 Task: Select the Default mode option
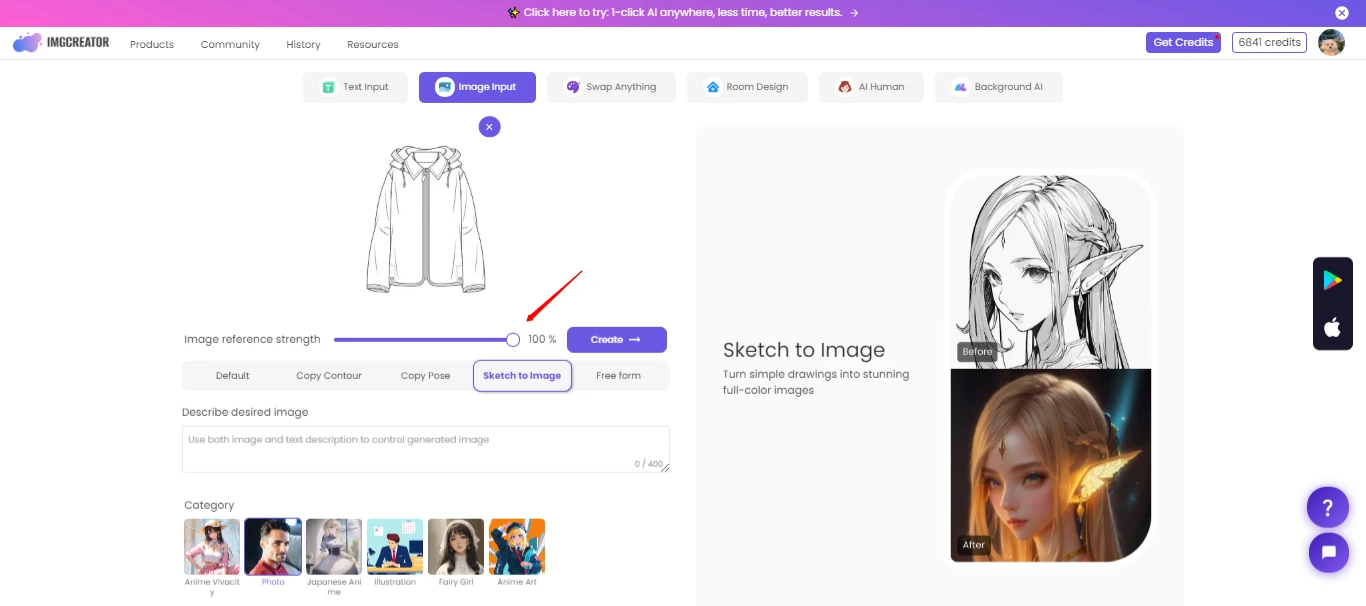232,376
